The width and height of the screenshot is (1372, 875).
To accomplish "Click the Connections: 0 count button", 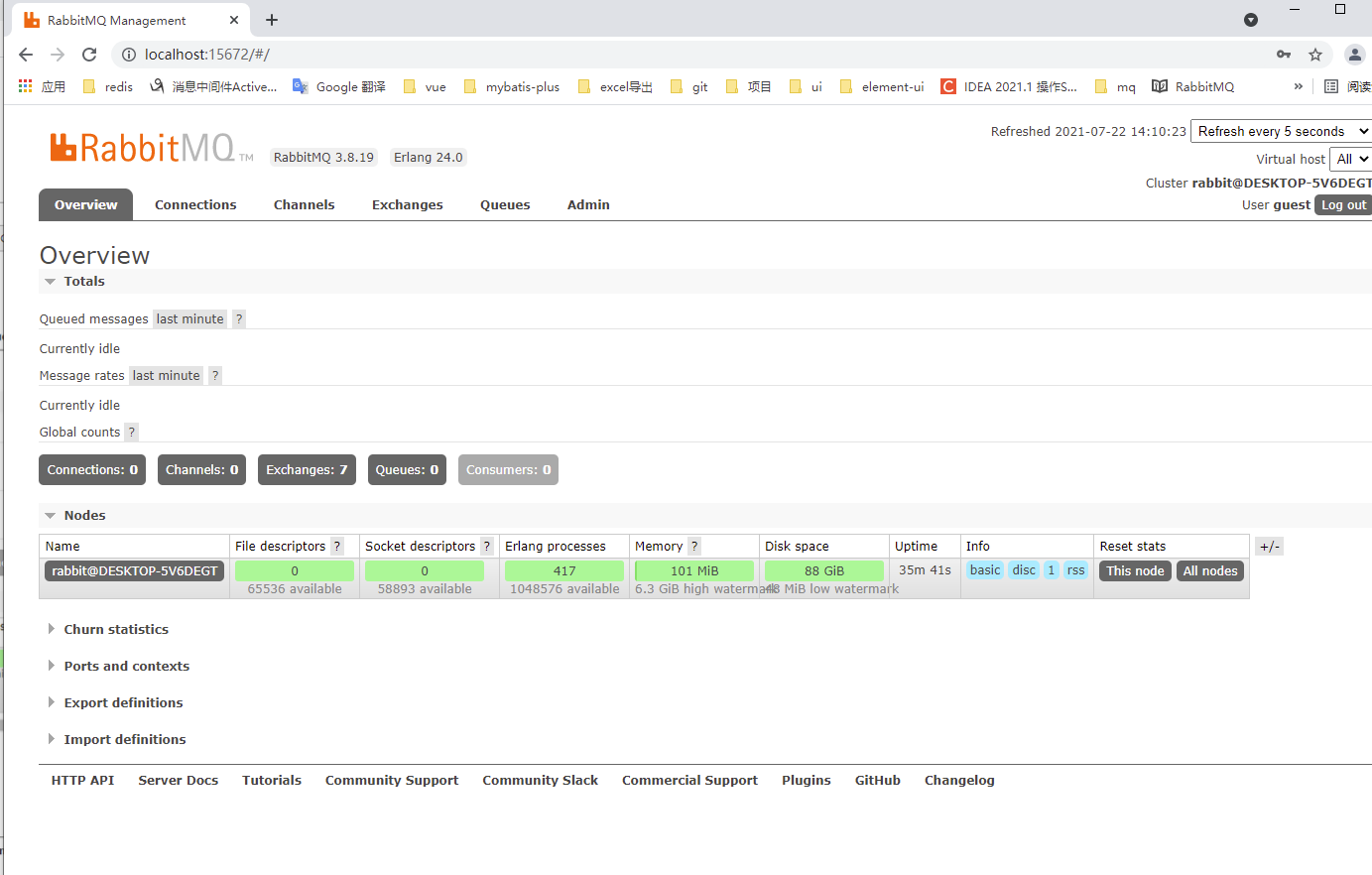I will point(92,470).
